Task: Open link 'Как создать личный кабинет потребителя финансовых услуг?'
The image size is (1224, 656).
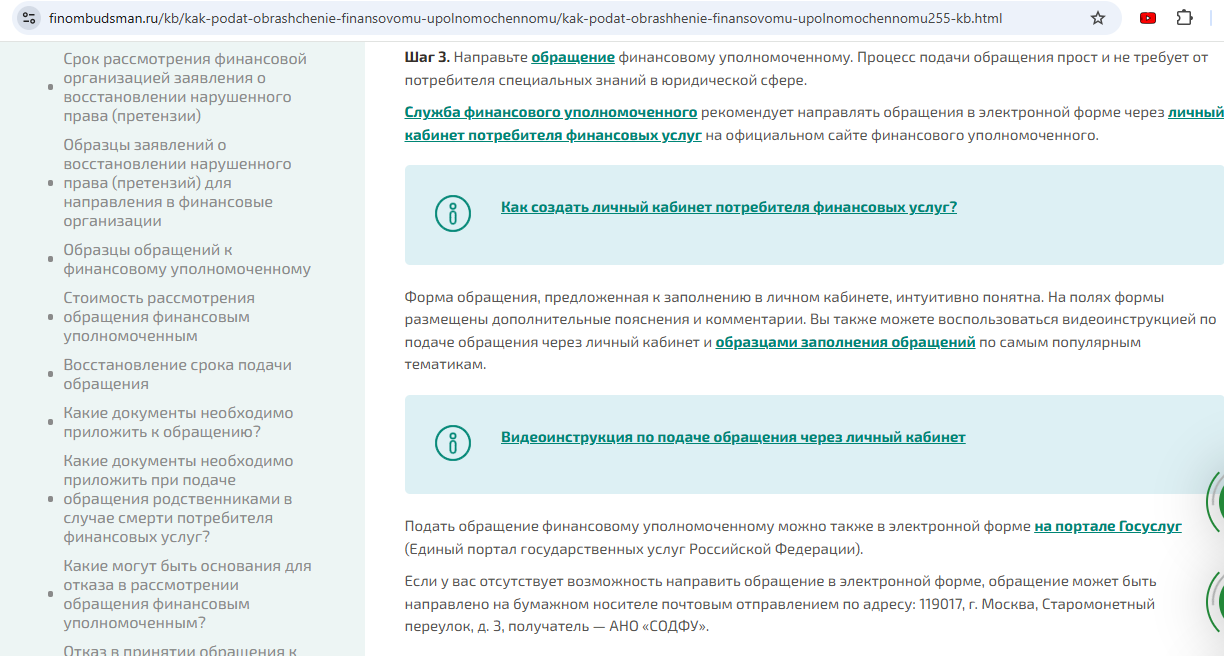Action: pos(728,207)
